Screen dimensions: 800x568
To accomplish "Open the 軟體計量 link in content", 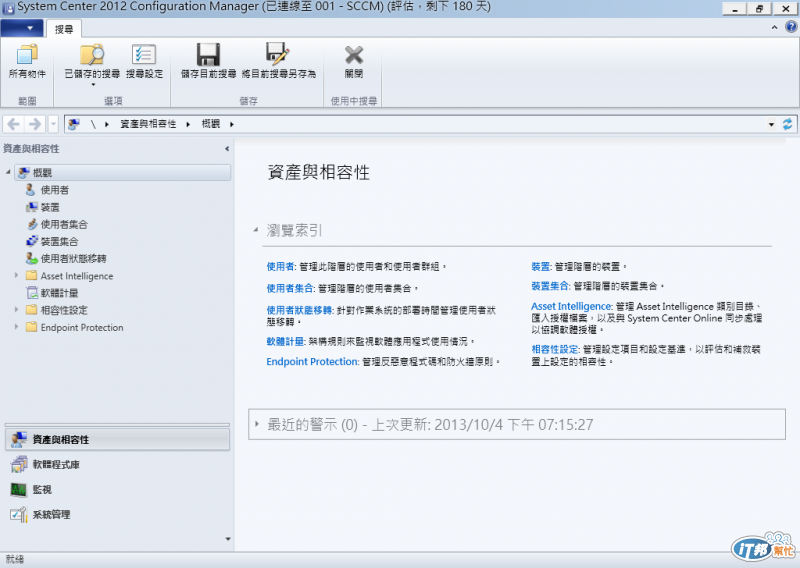I will click(x=285, y=341).
